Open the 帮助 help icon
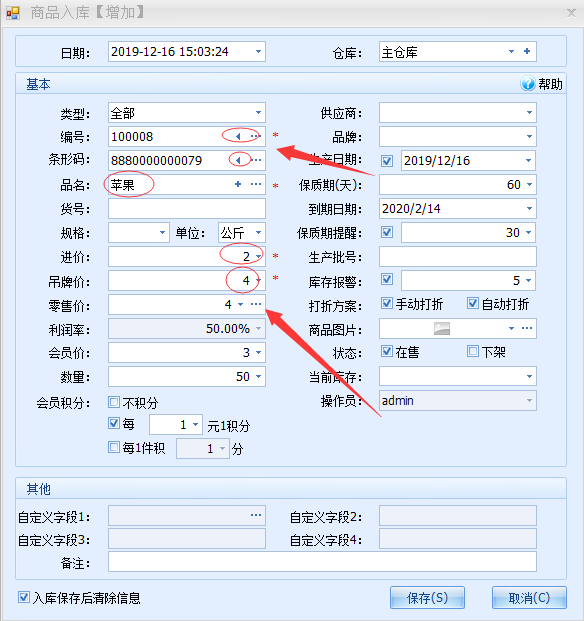584x621 pixels. coord(528,84)
